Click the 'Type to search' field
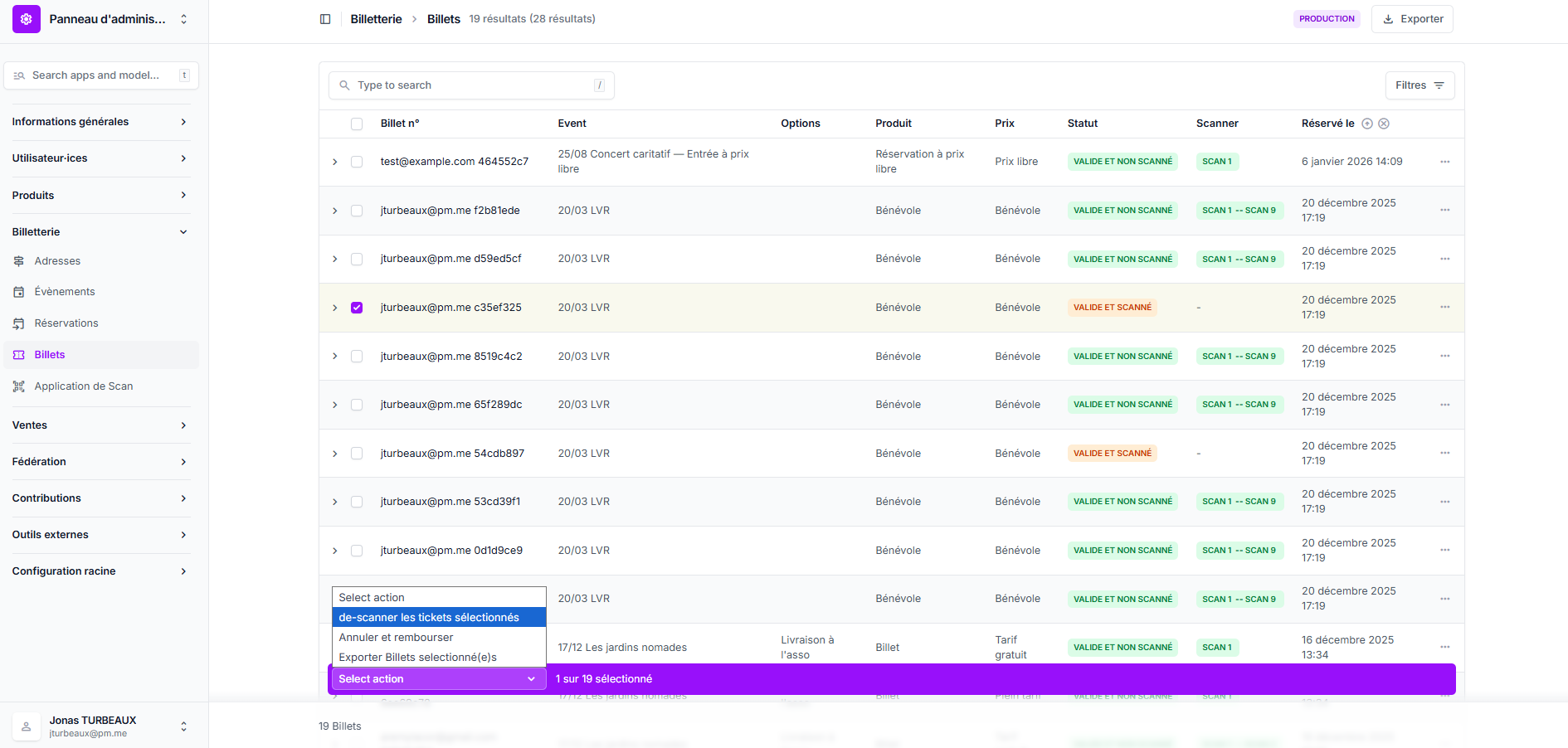The image size is (1568, 748). click(x=471, y=85)
